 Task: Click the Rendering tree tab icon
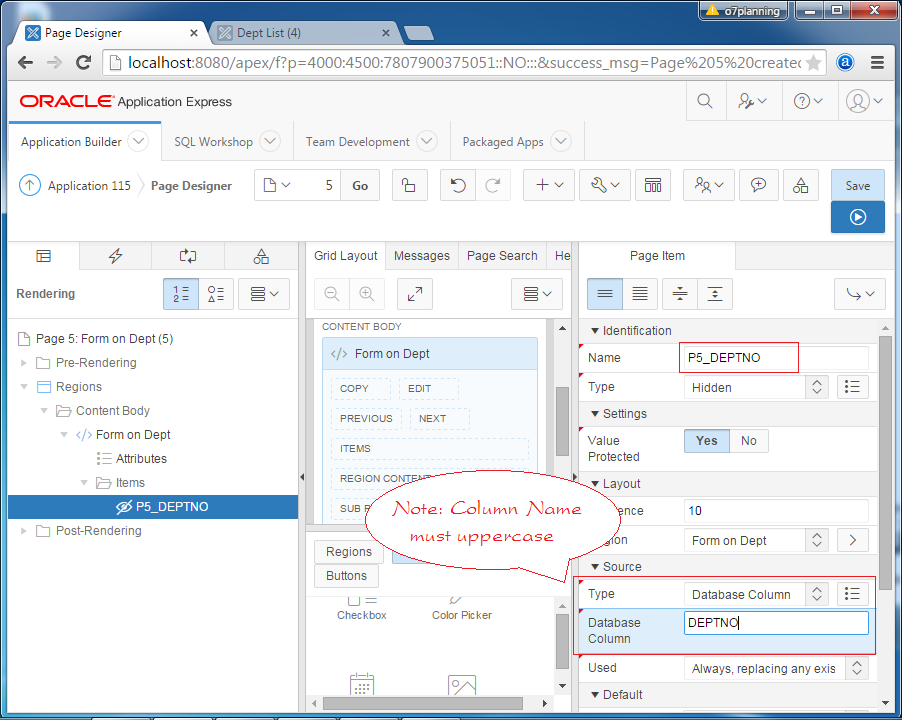coord(44,256)
